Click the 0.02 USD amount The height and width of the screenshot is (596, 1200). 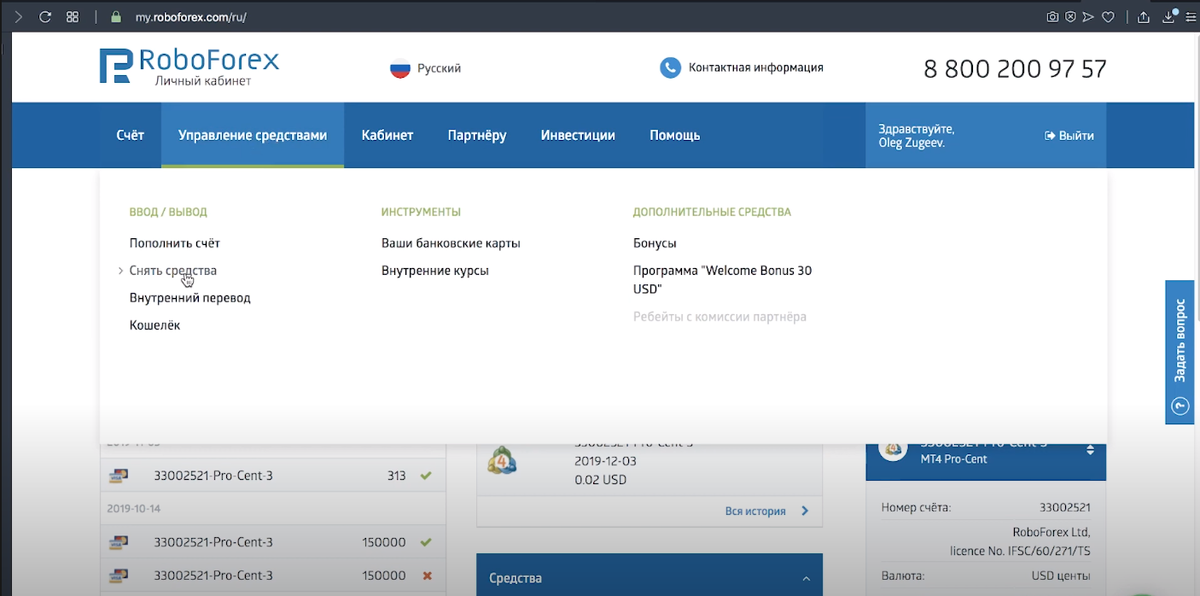point(600,480)
